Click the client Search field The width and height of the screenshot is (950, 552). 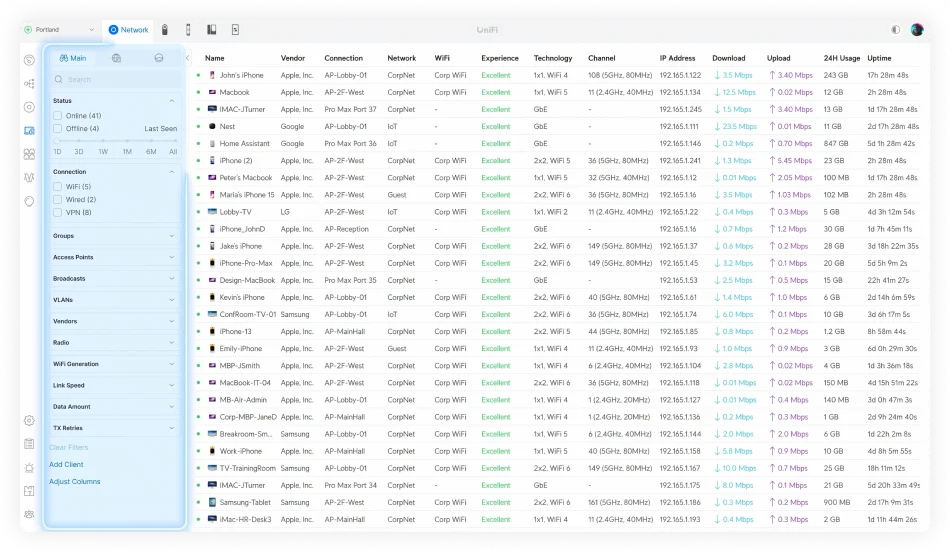point(114,79)
